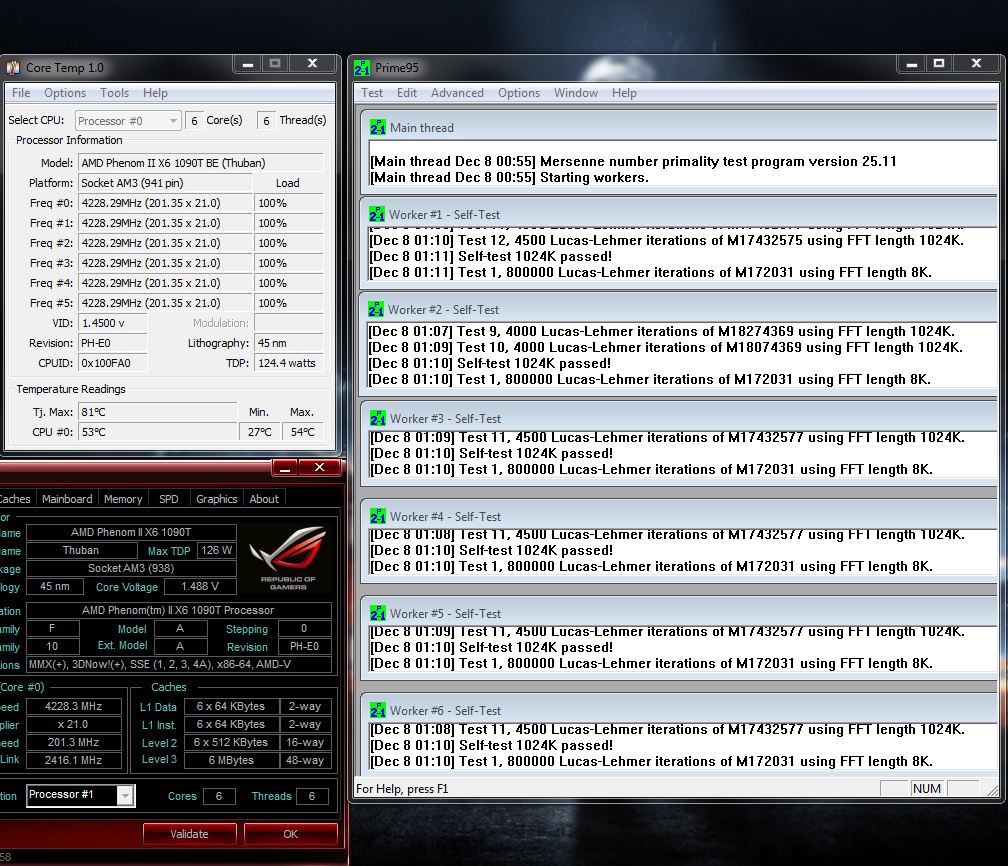Close the CPU-Z window
This screenshot has height=866, width=1008.
[x=320, y=467]
